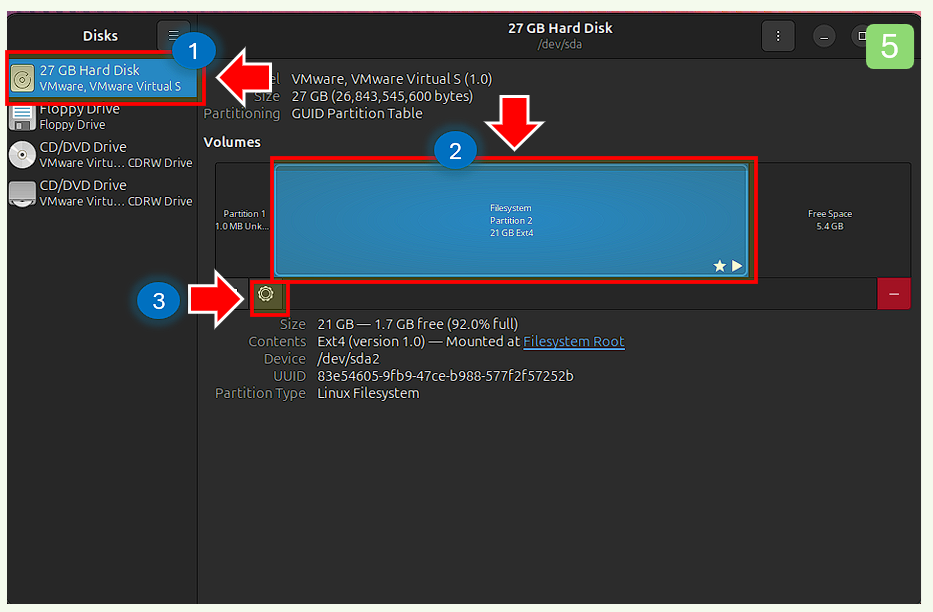The height and width of the screenshot is (612, 933).
Task: Select the first CD/DVD Drive entry
Action: click(102, 155)
